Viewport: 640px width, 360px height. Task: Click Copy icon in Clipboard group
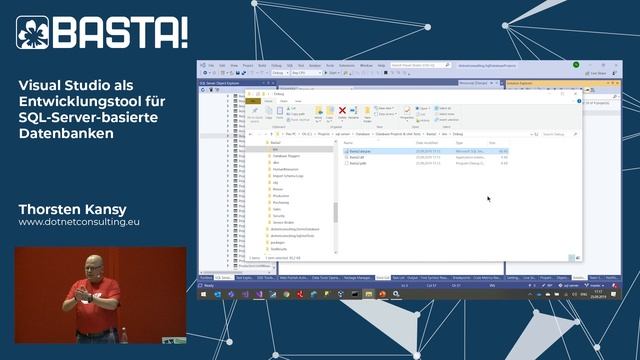coord(269,111)
